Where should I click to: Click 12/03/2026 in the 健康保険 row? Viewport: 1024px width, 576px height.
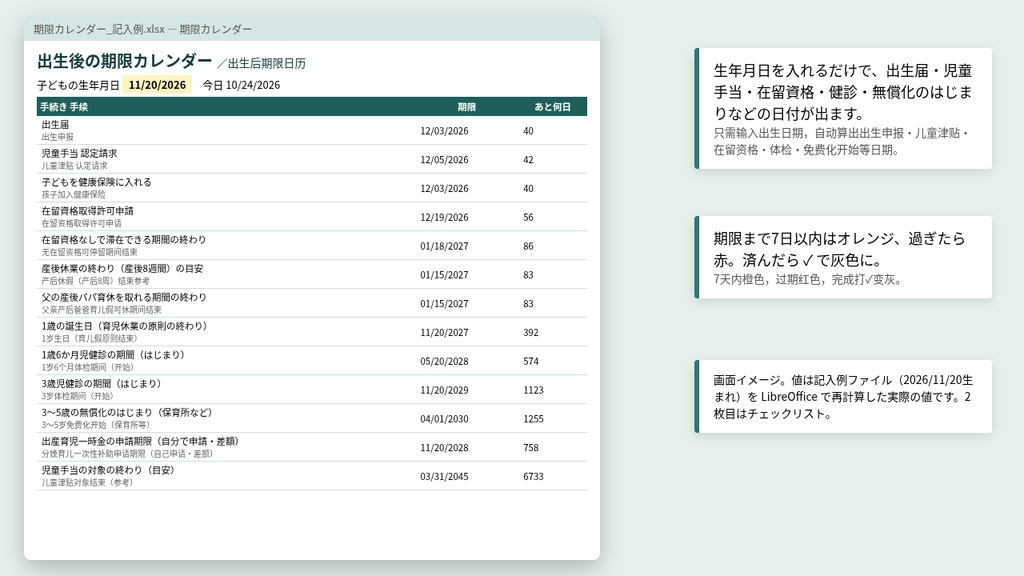click(444, 188)
